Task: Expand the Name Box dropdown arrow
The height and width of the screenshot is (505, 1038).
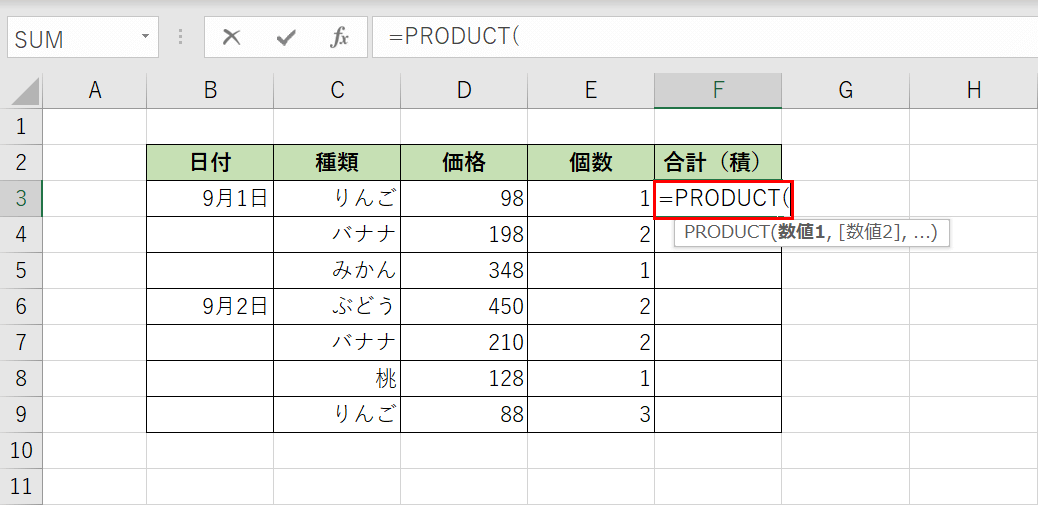Action: (x=146, y=36)
